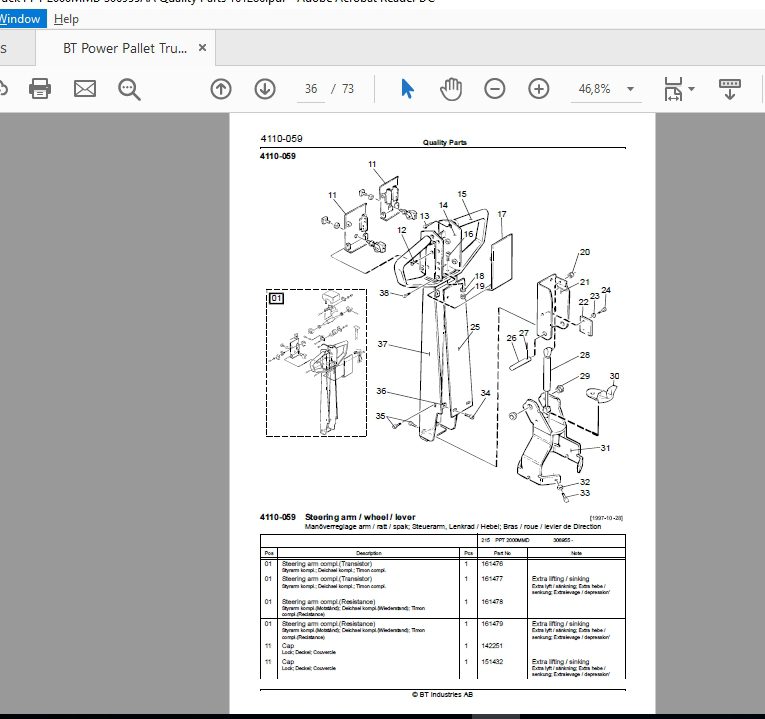Click the Steering arm / wheel / lever heading
Image resolution: width=765 pixels, height=719 pixels.
[x=360, y=517]
